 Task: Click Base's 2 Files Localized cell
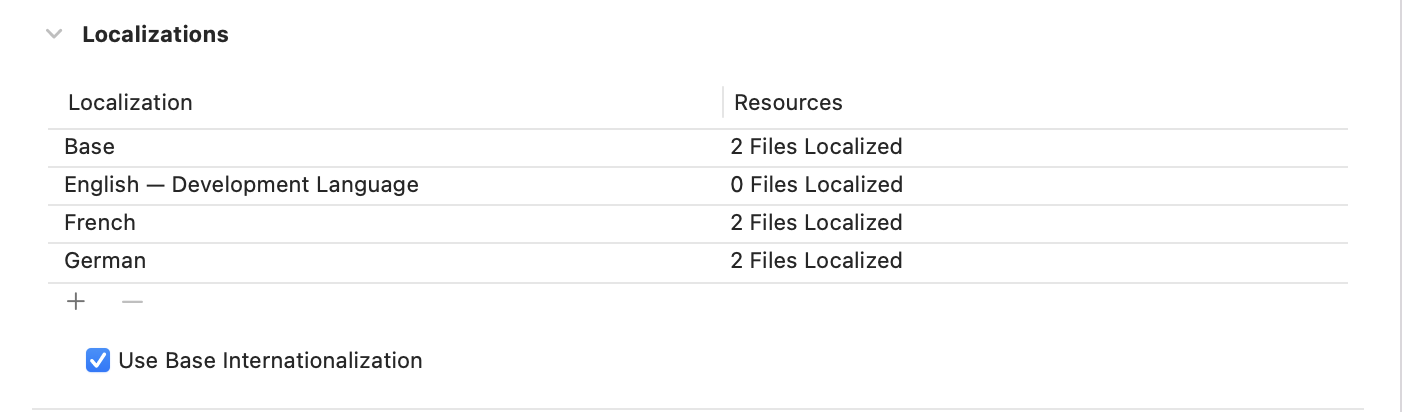816,147
